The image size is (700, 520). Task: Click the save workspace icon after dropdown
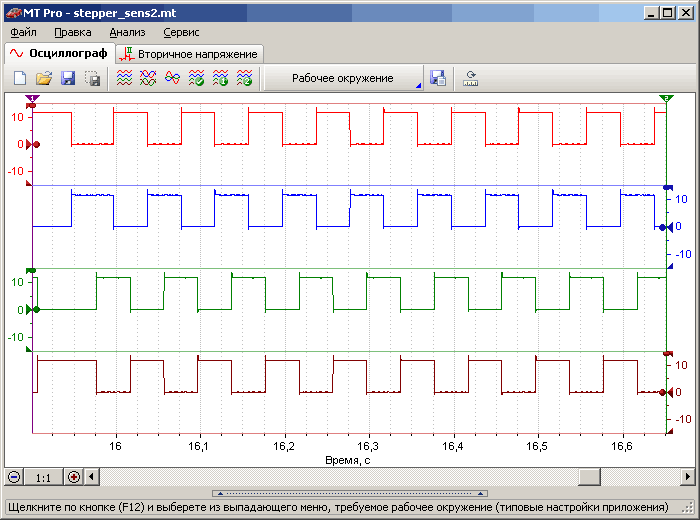(437, 78)
